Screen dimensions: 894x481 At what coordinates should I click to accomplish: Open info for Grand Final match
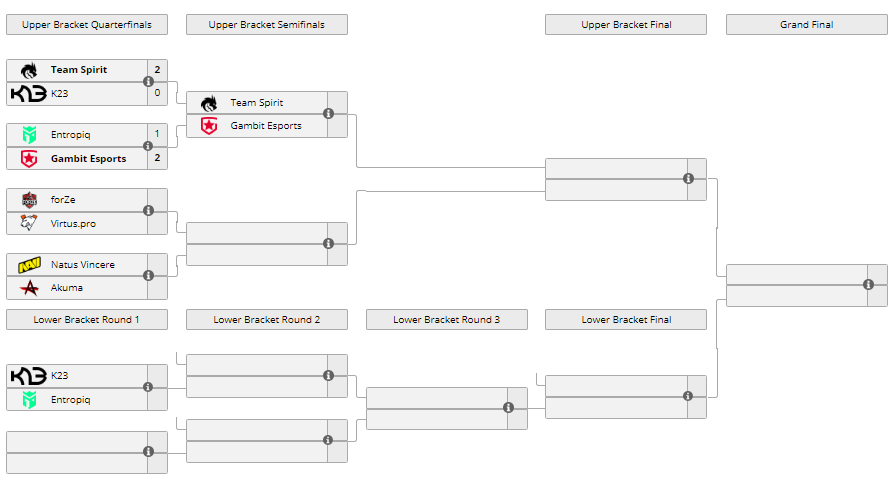click(868, 285)
